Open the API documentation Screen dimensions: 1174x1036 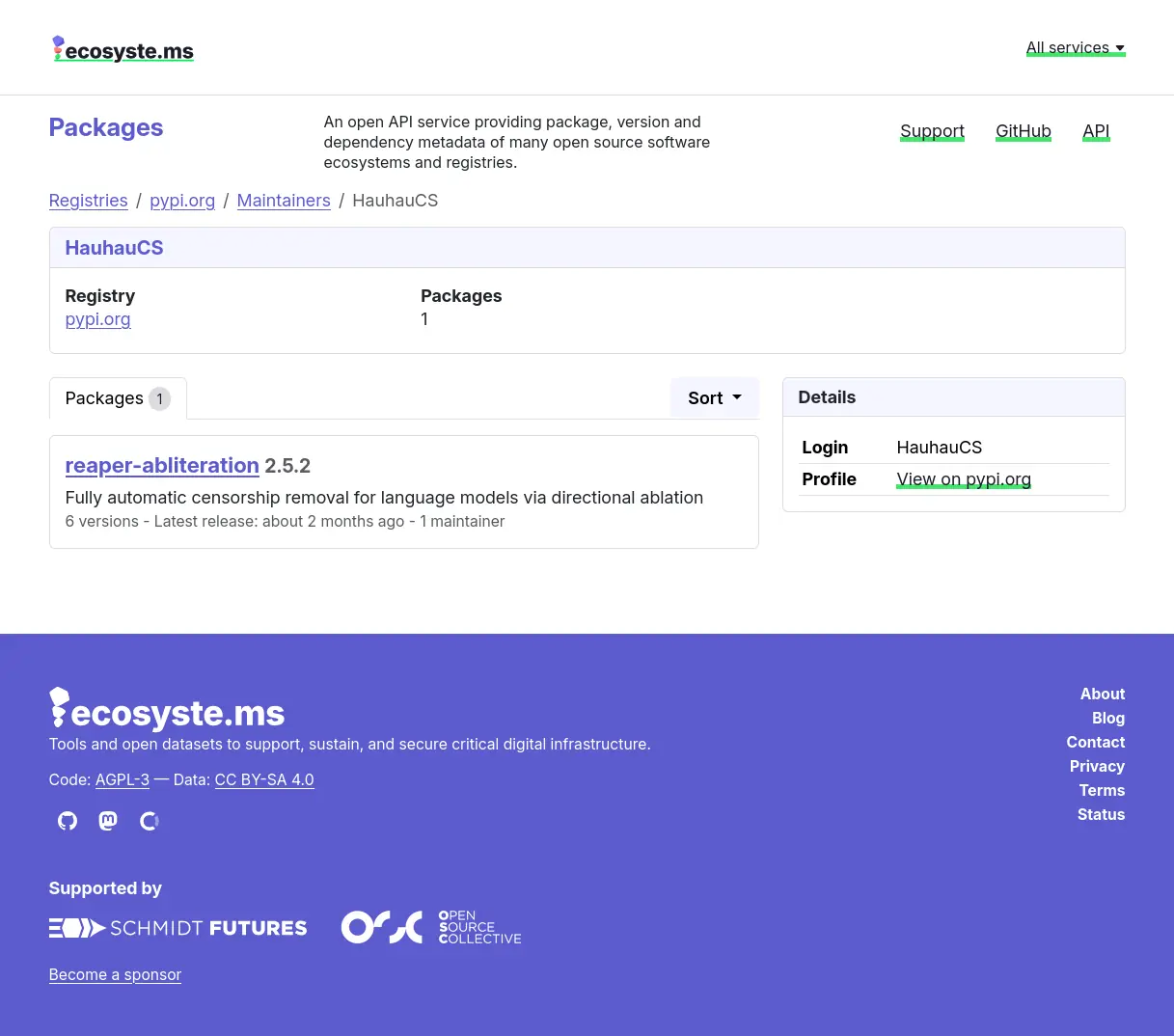(x=1096, y=130)
